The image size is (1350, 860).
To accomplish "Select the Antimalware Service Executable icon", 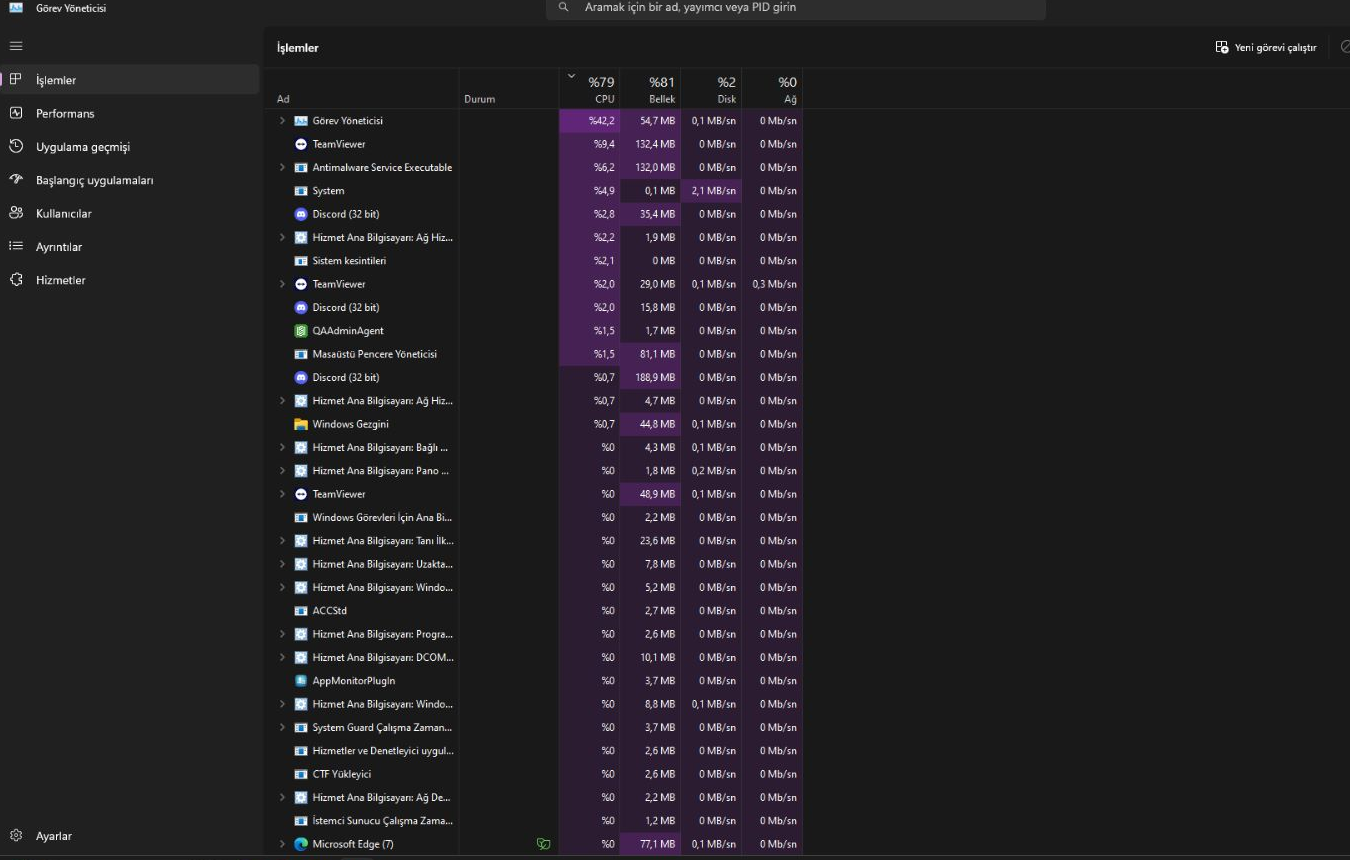I will 301,167.
